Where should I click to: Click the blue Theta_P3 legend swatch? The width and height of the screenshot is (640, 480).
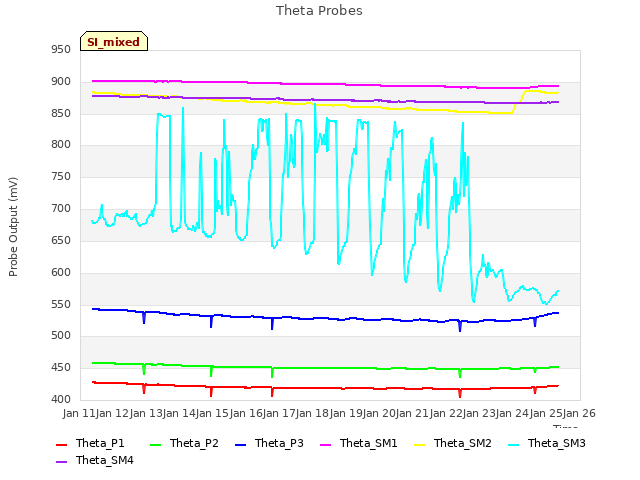pyautogui.click(x=240, y=444)
